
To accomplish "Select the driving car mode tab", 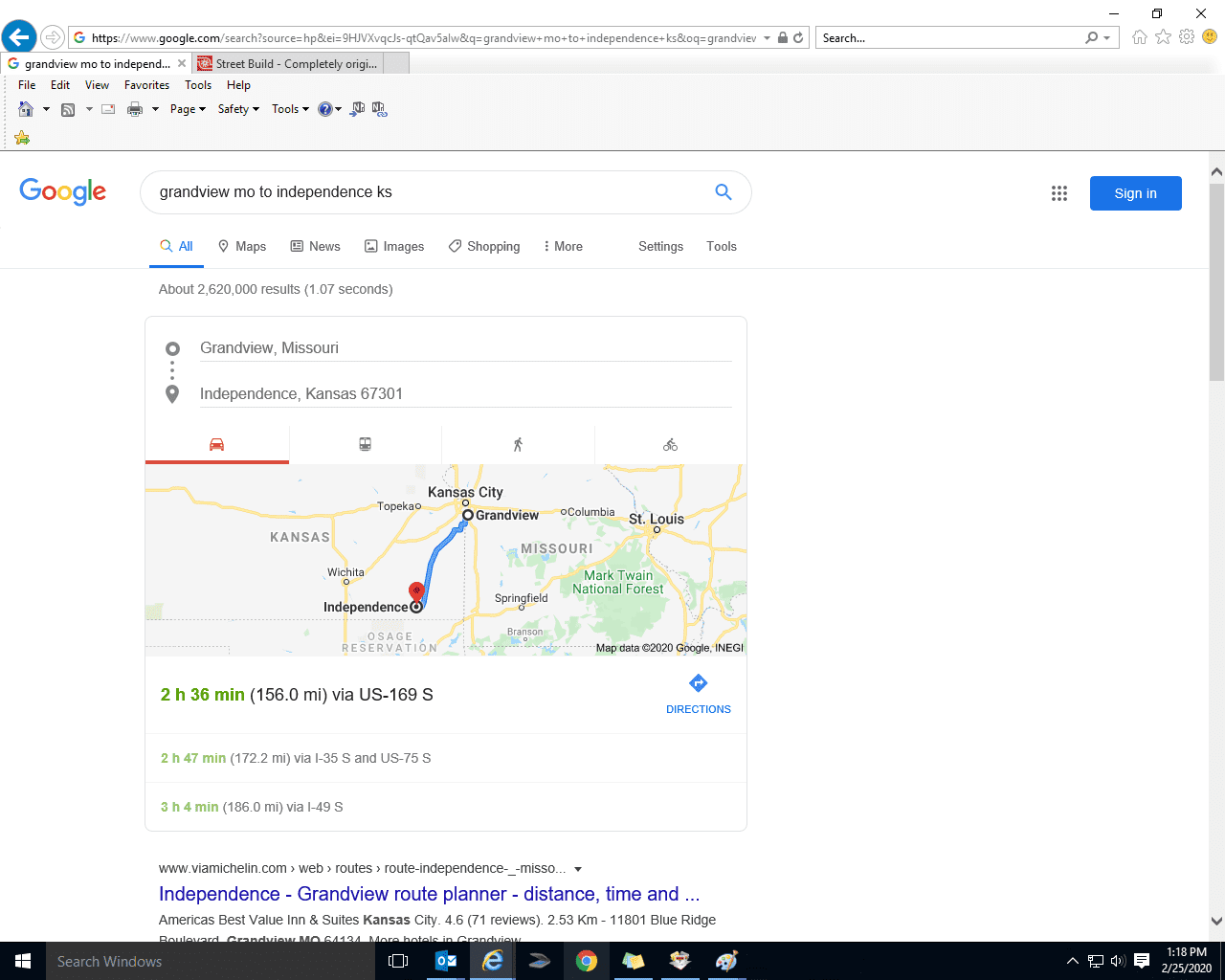I will click(x=217, y=444).
